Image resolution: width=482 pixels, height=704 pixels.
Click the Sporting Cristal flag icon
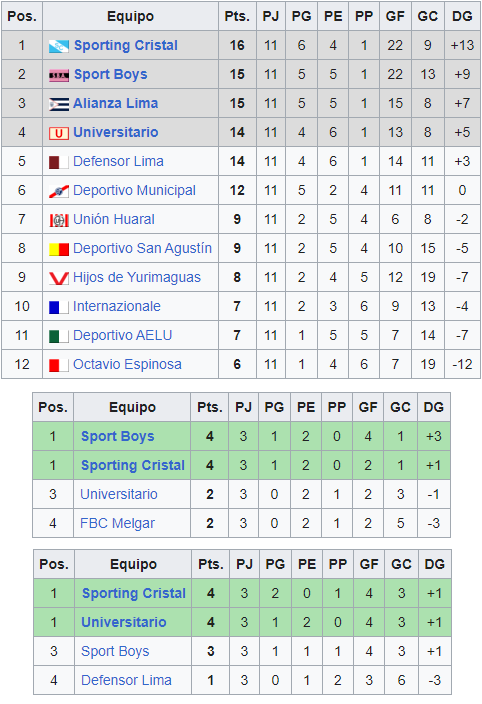59,46
